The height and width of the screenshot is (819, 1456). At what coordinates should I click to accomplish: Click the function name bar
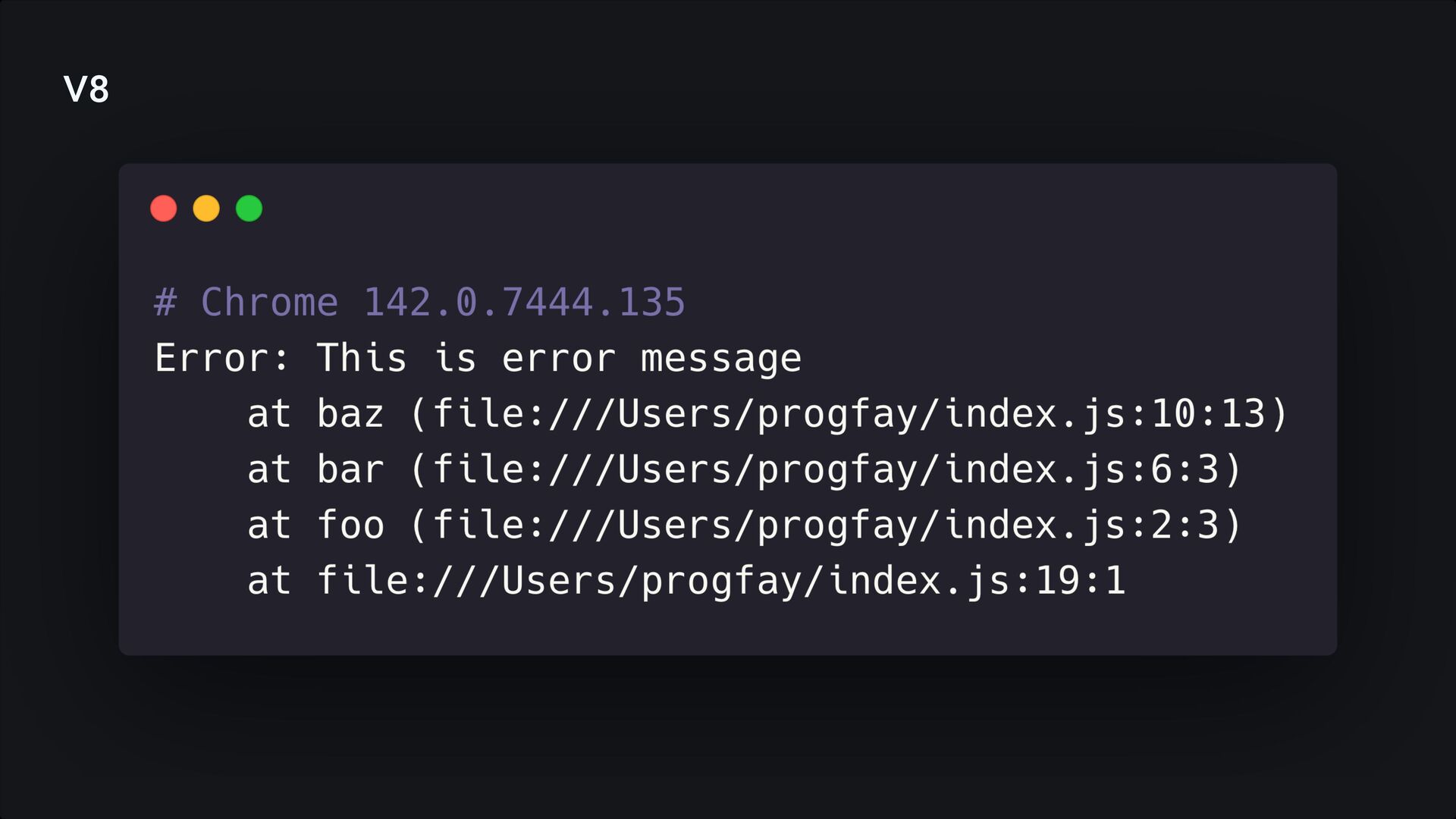tap(350, 469)
